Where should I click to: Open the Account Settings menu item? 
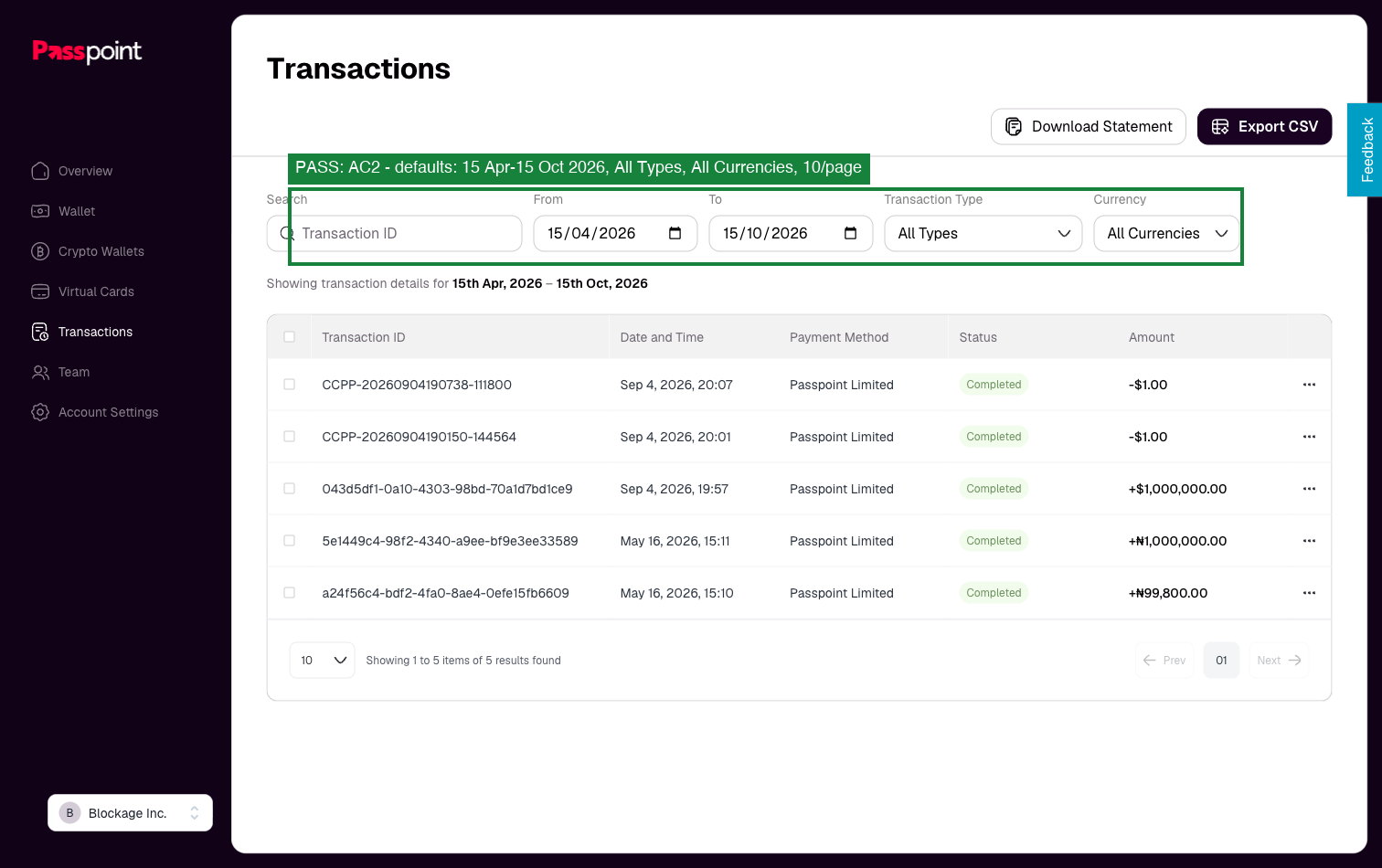click(95, 412)
